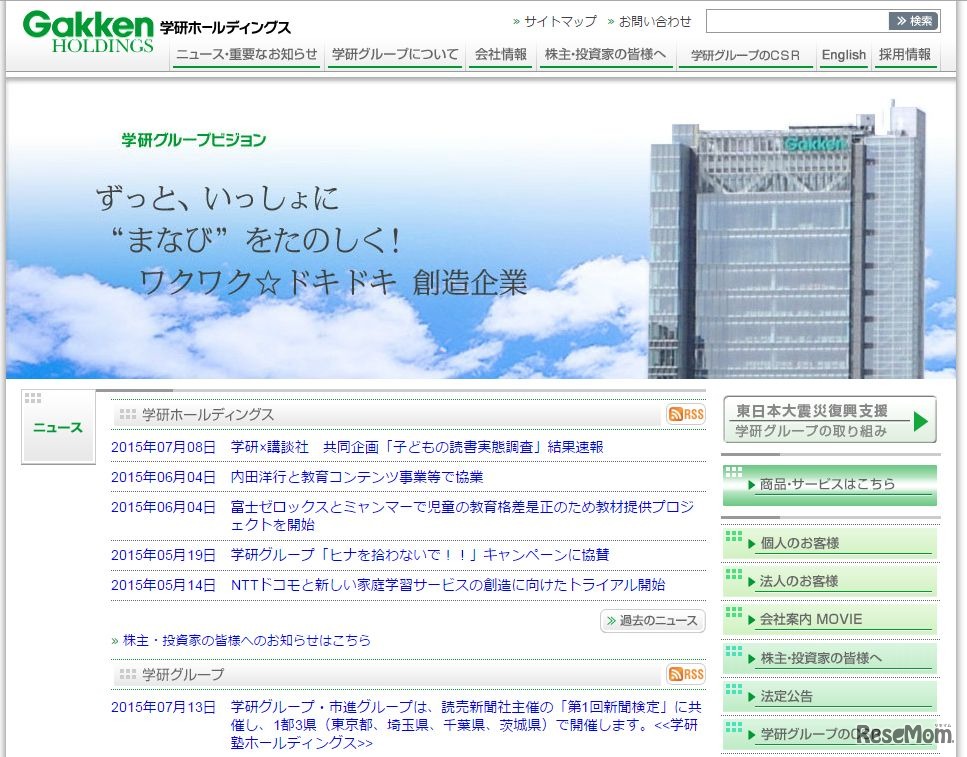
Task: Open 会社案内 MOVIE sidebar link
Action: coord(829,619)
